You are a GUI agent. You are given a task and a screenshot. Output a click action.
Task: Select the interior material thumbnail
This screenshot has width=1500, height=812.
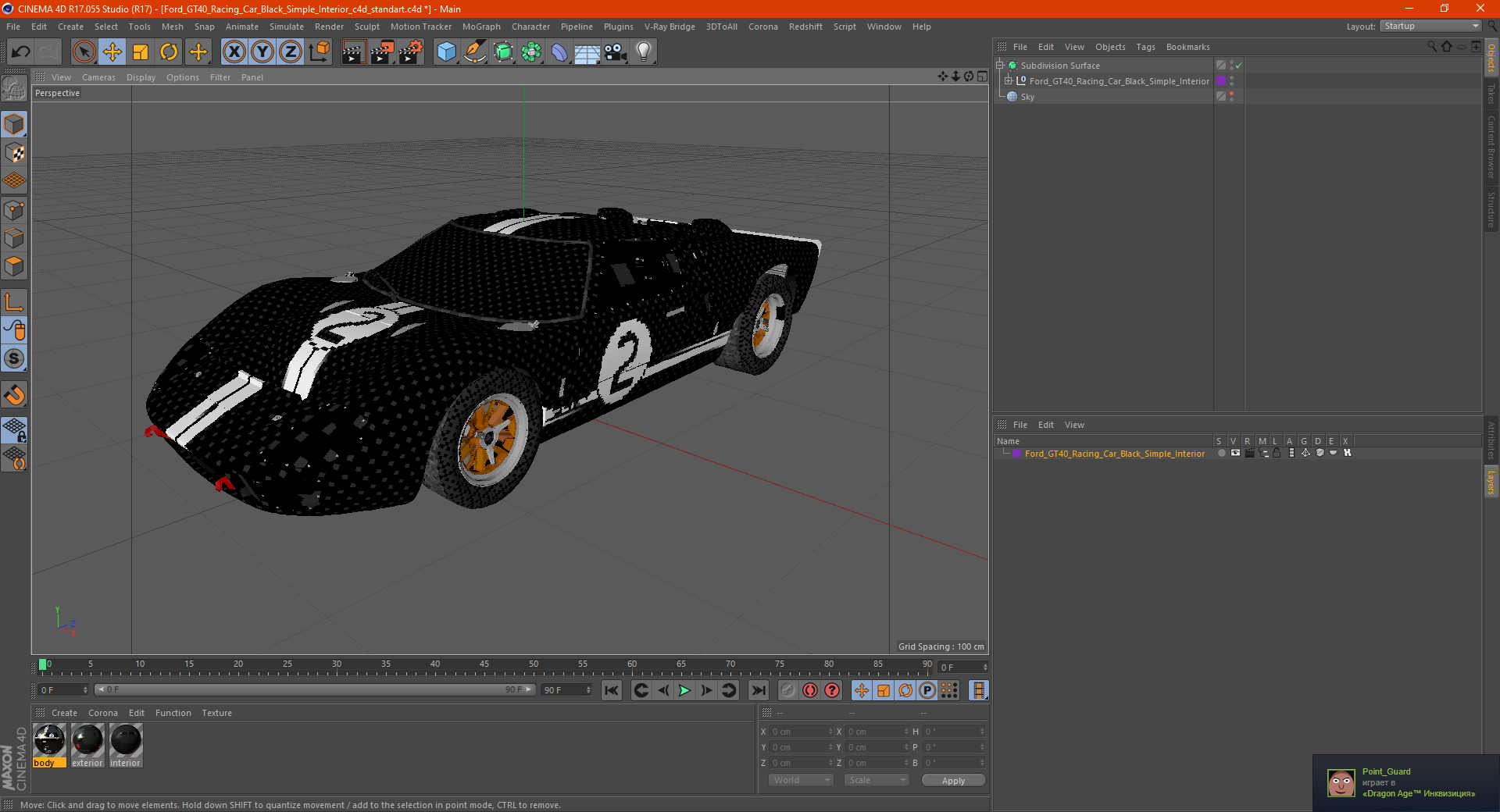[126, 740]
